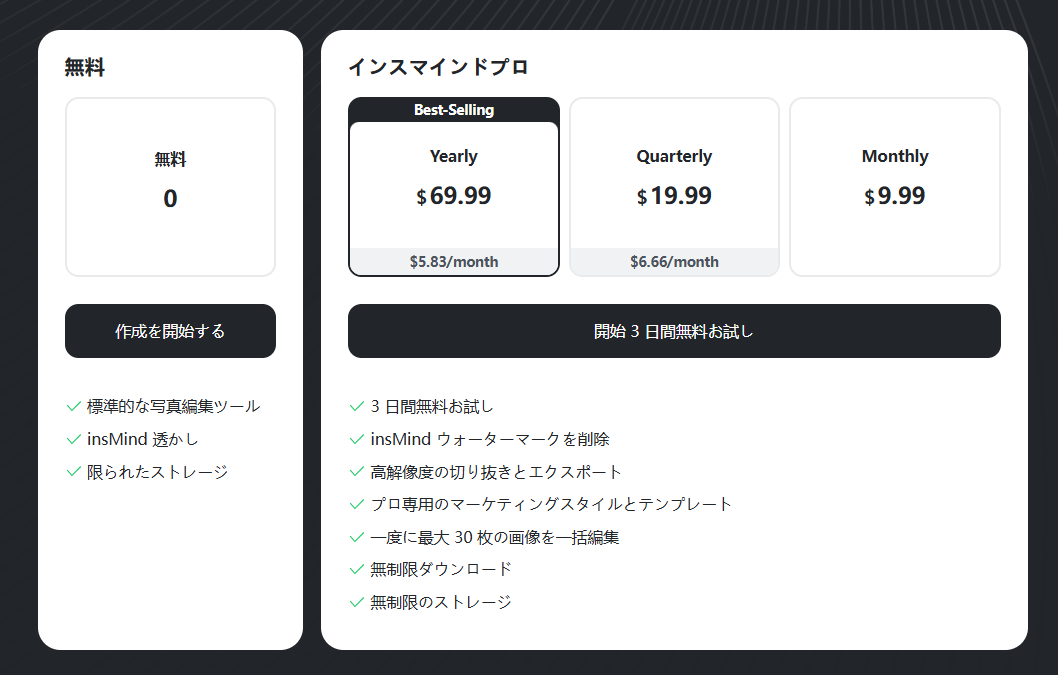Click the checkmark next to 標準的な写真編集ツール
Viewport: 1058px width, 675px height.
(72, 406)
